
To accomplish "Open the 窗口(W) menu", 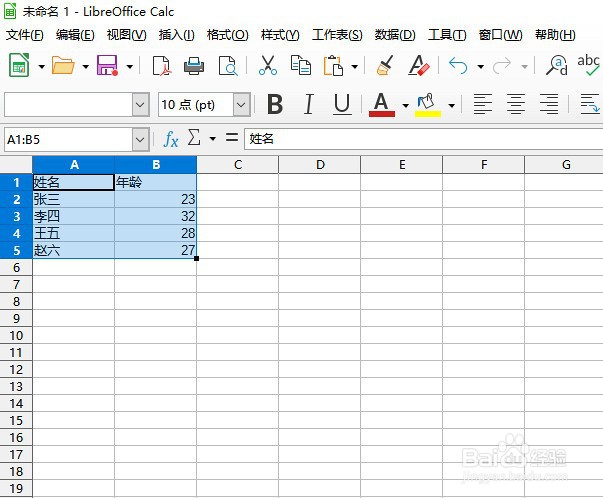I will [x=500, y=35].
